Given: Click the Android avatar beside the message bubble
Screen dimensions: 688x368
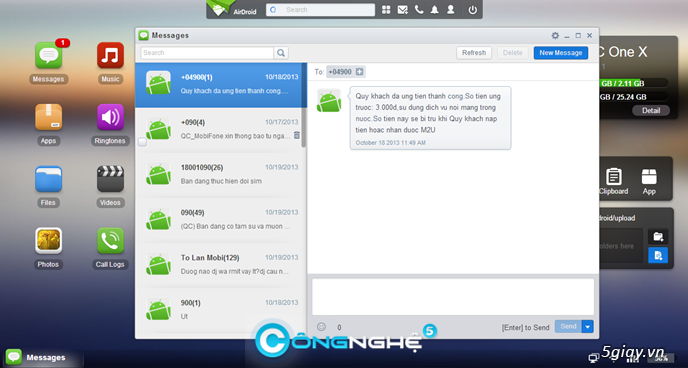Looking at the screenshot, I should pyautogui.click(x=329, y=100).
